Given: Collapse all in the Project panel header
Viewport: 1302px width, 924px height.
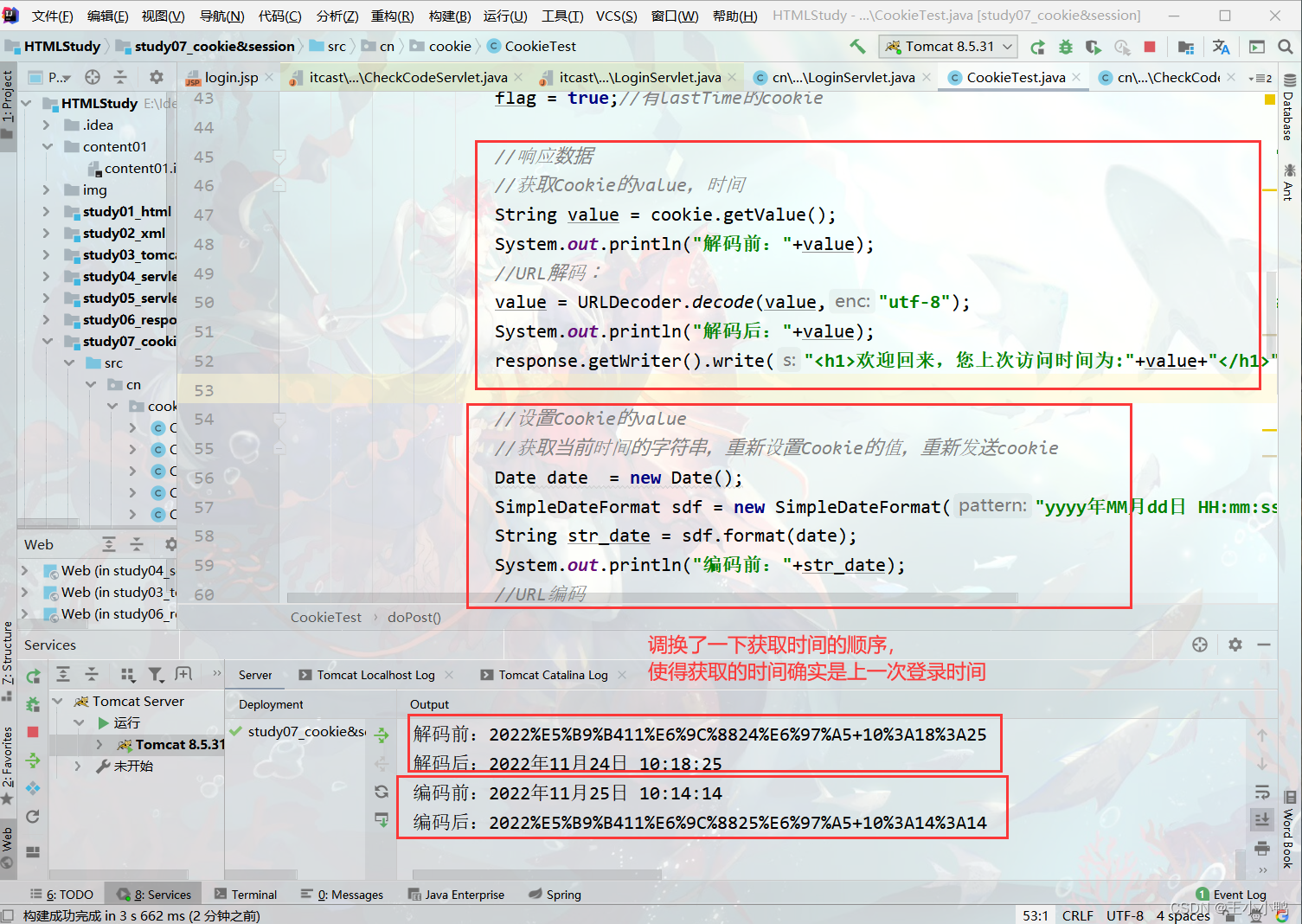Looking at the screenshot, I should coord(120,77).
